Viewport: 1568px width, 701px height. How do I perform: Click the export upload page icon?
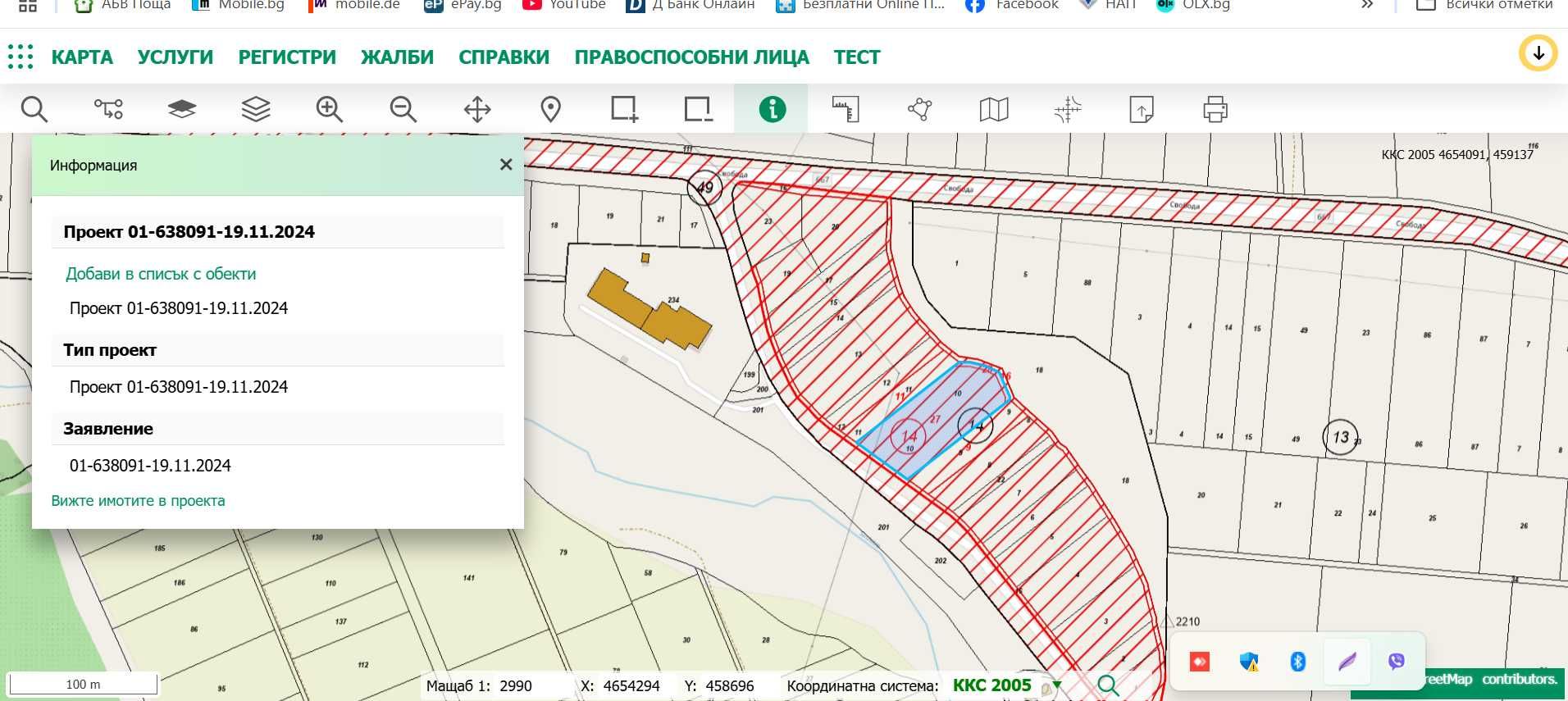click(x=1142, y=109)
